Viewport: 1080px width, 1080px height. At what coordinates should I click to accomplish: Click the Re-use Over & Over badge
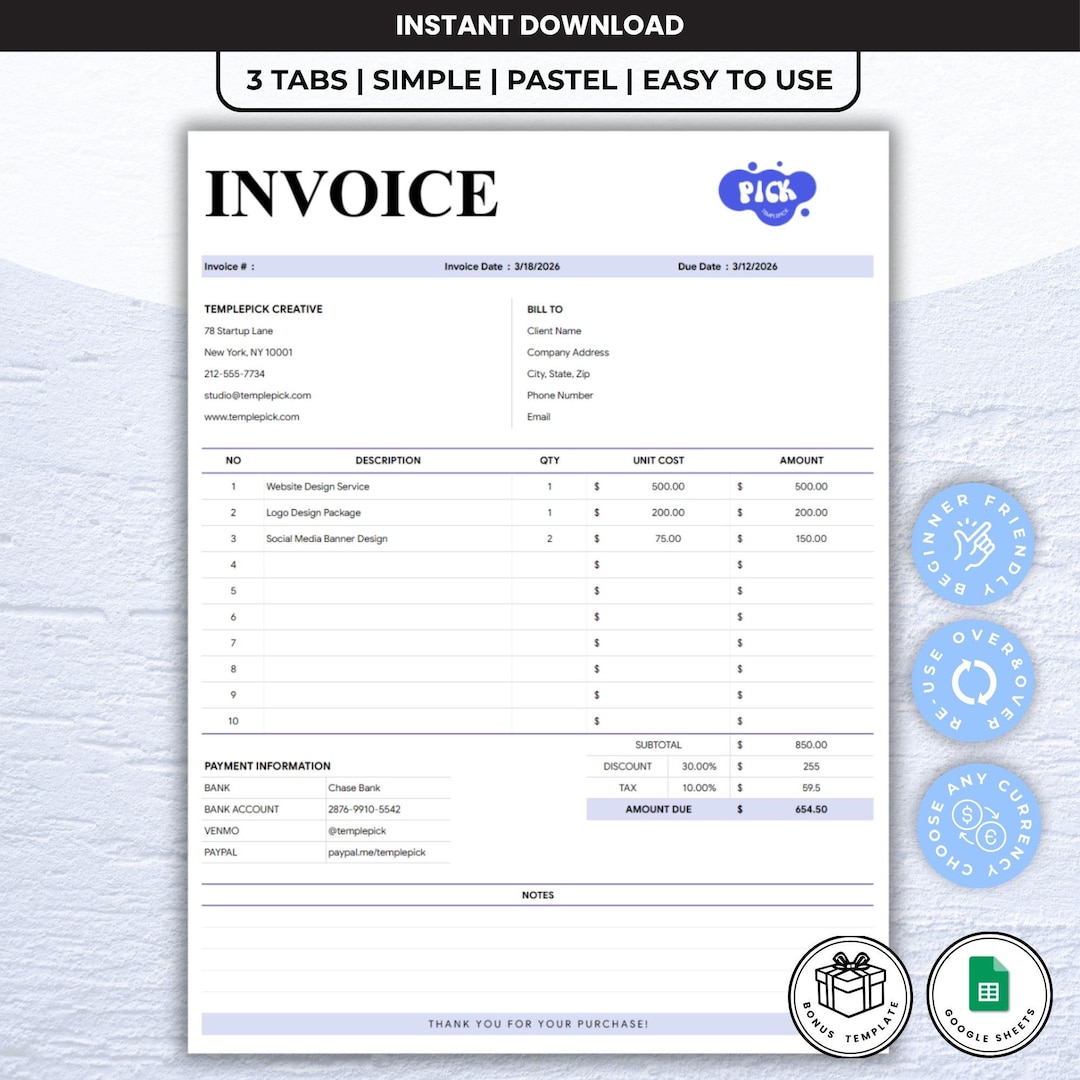pos(973,681)
